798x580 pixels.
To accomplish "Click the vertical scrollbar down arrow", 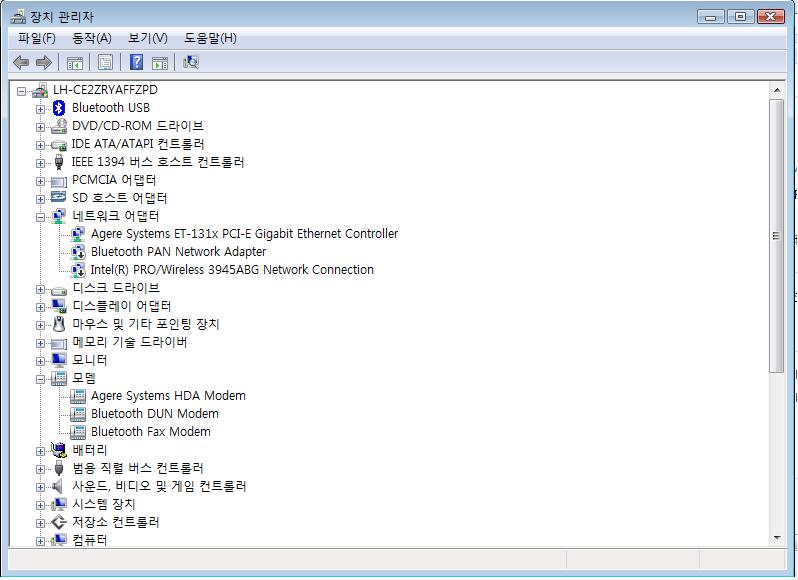I will pos(776,537).
